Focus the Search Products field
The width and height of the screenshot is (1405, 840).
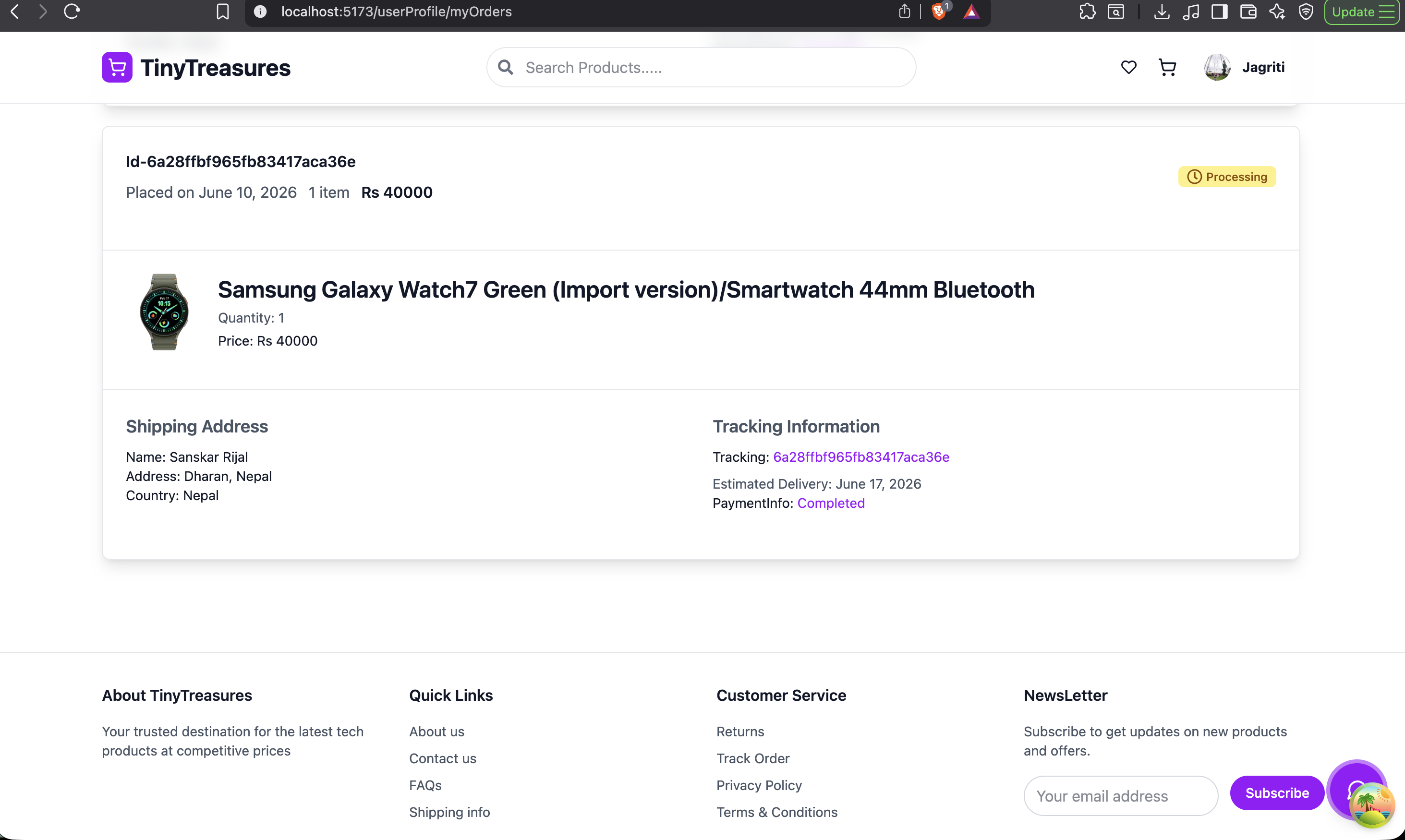[x=702, y=67]
